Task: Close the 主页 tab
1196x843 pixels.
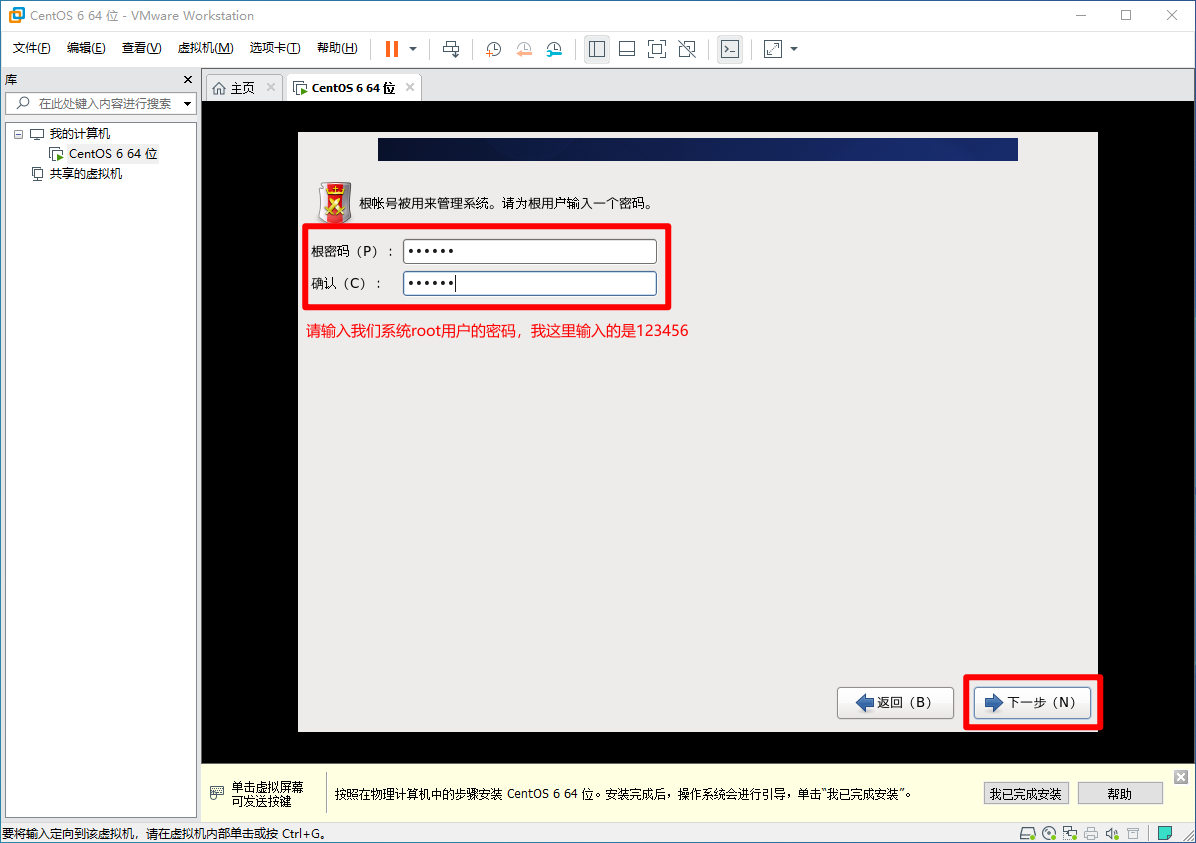Action: (x=271, y=88)
